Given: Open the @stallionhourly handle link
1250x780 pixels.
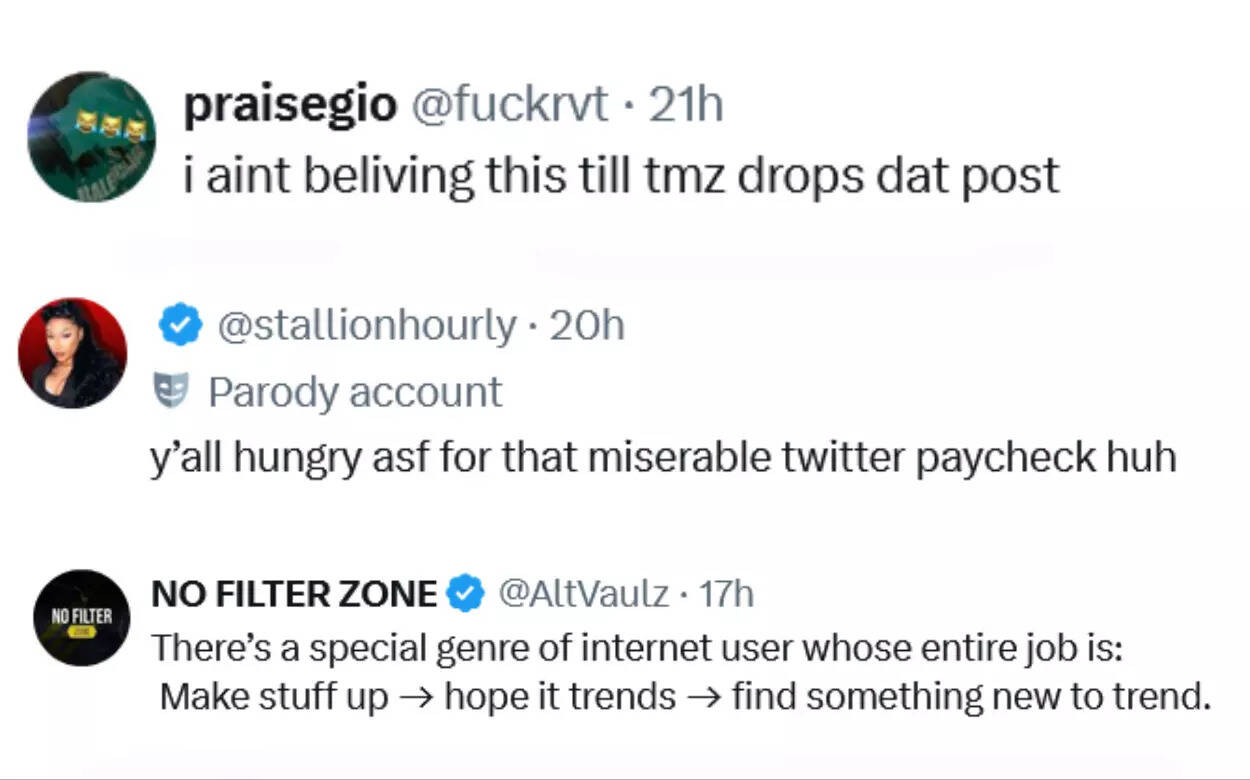Looking at the screenshot, I should coord(366,326).
